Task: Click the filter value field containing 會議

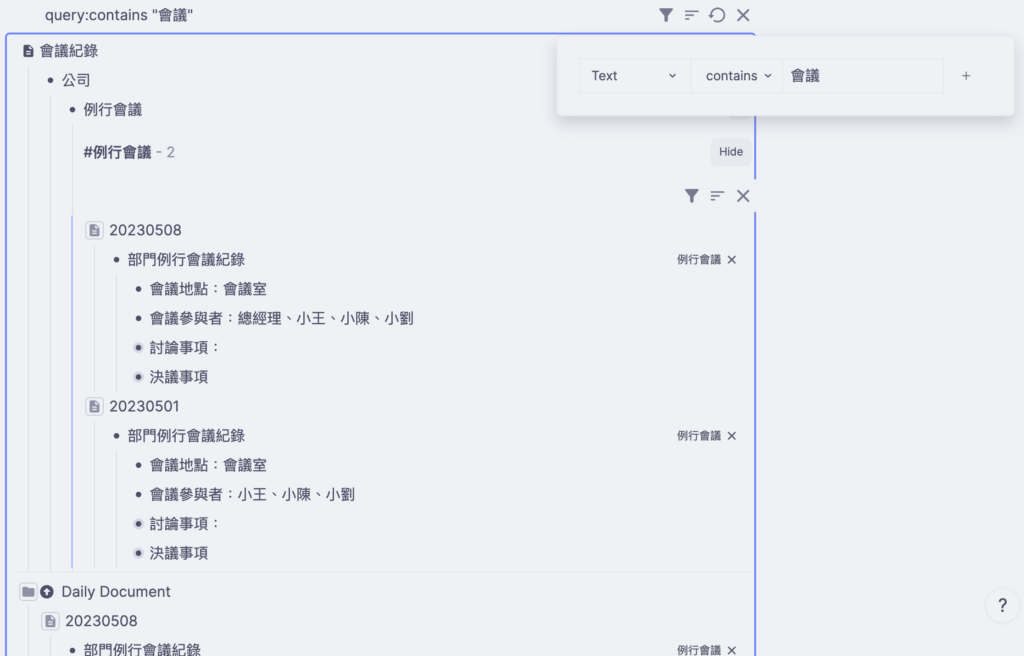Action: pyautogui.click(x=862, y=76)
